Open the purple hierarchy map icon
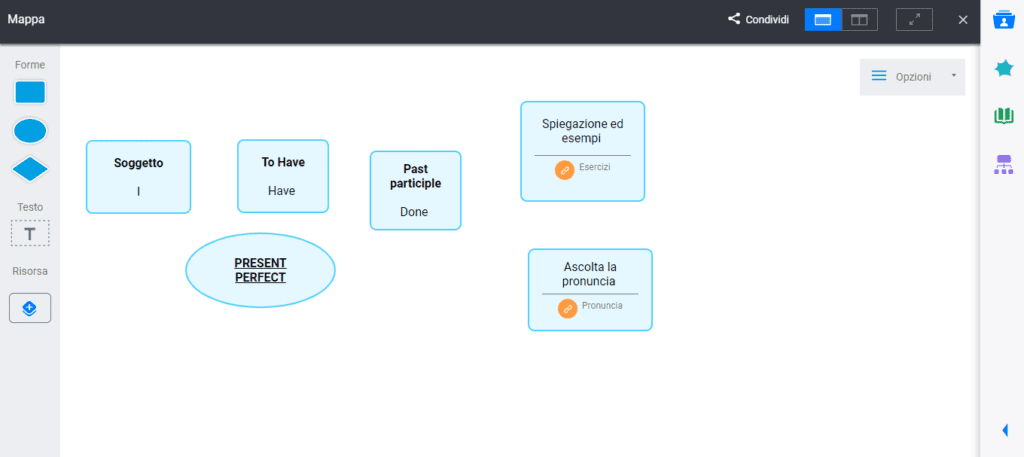This screenshot has height=457, width=1024. pos(1003,165)
